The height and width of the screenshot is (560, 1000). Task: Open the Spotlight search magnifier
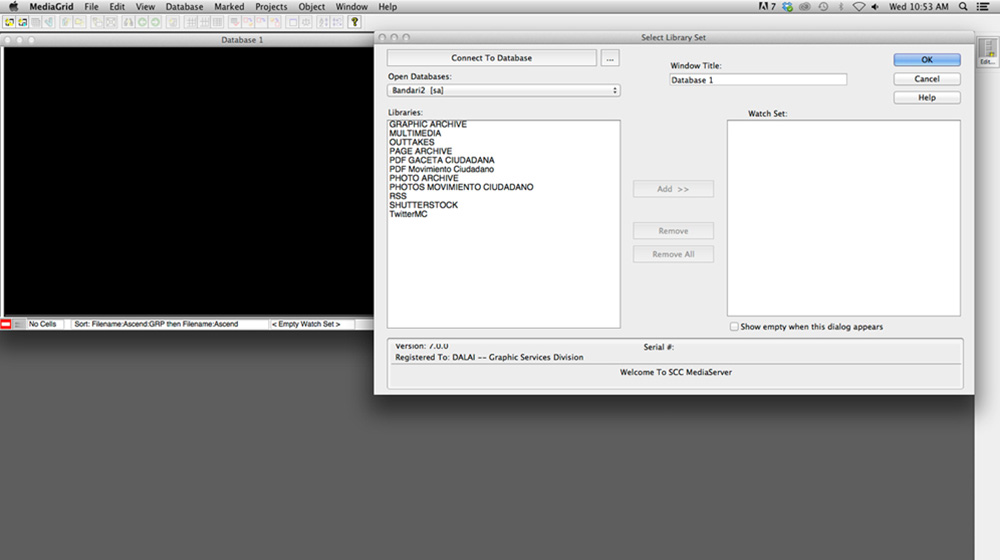pos(963,7)
